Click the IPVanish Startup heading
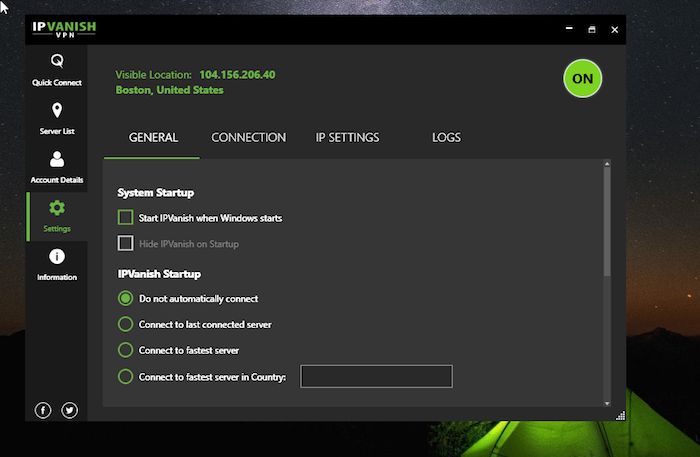 159,274
